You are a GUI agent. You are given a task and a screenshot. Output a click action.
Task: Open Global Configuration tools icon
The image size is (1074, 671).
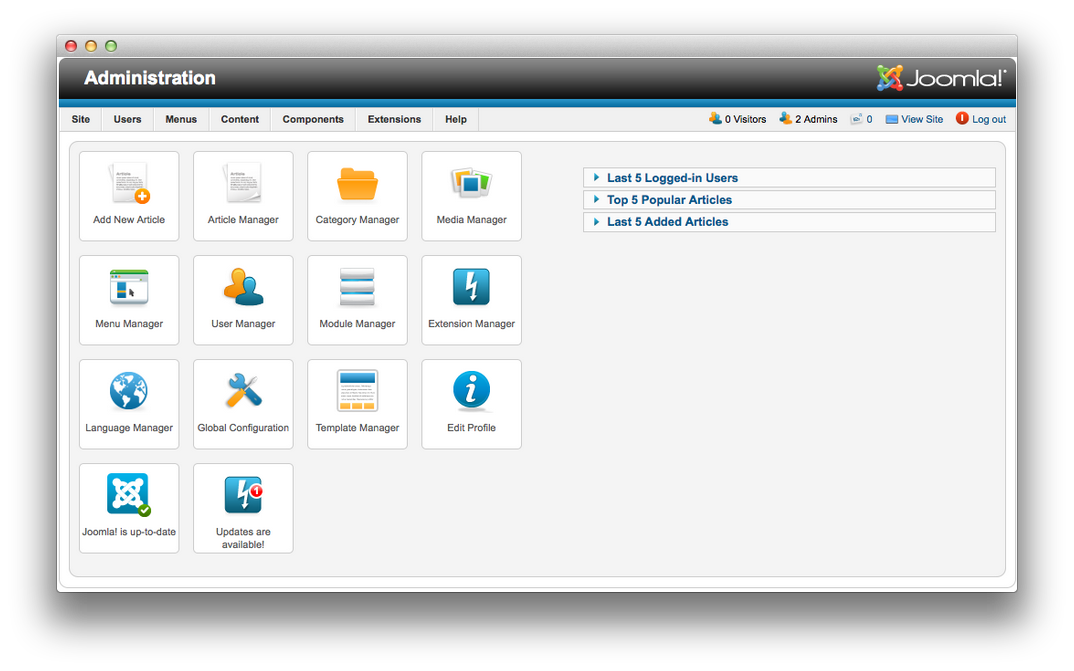(243, 392)
